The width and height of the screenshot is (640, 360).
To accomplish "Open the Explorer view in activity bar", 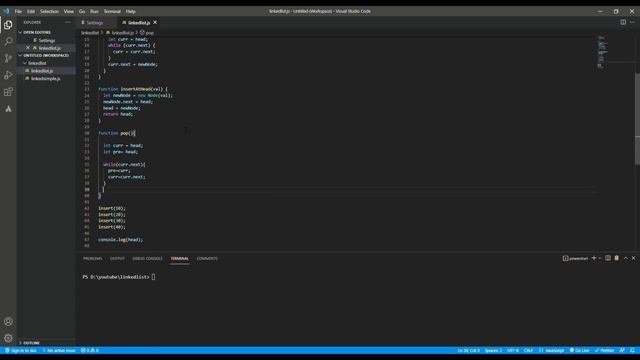I will (x=8, y=25).
